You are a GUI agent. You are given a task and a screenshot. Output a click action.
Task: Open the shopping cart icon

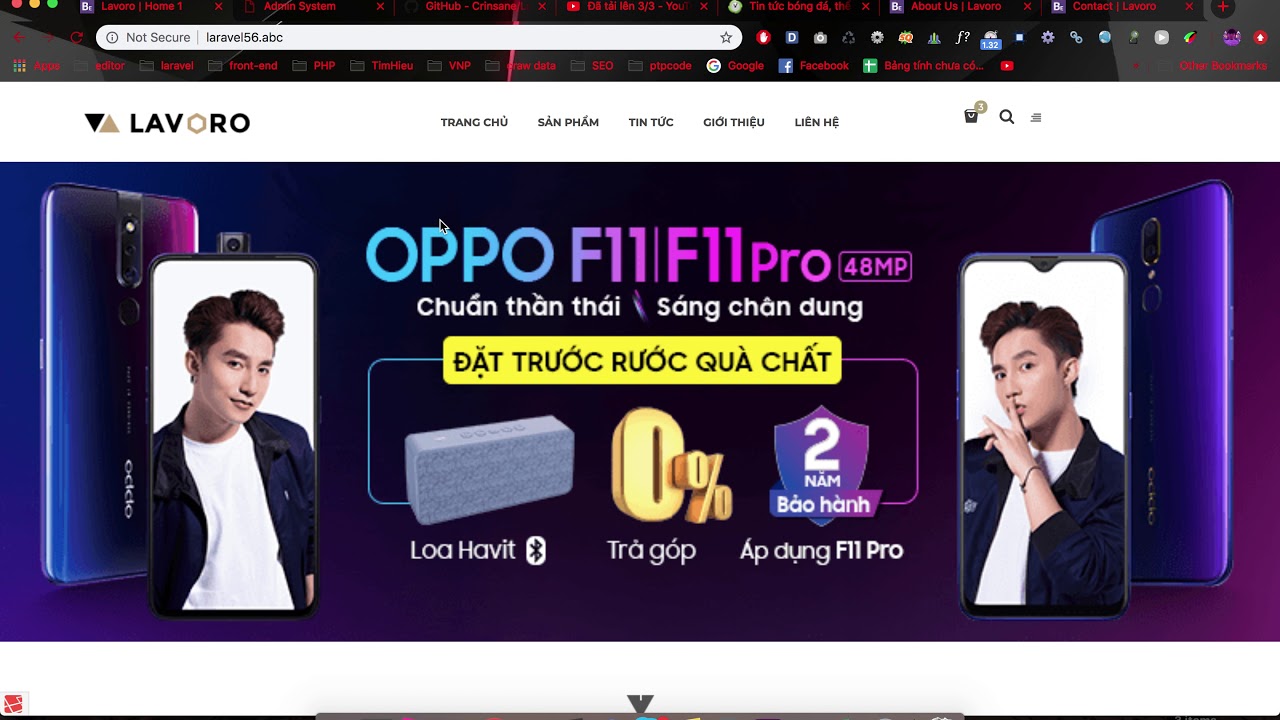point(970,117)
